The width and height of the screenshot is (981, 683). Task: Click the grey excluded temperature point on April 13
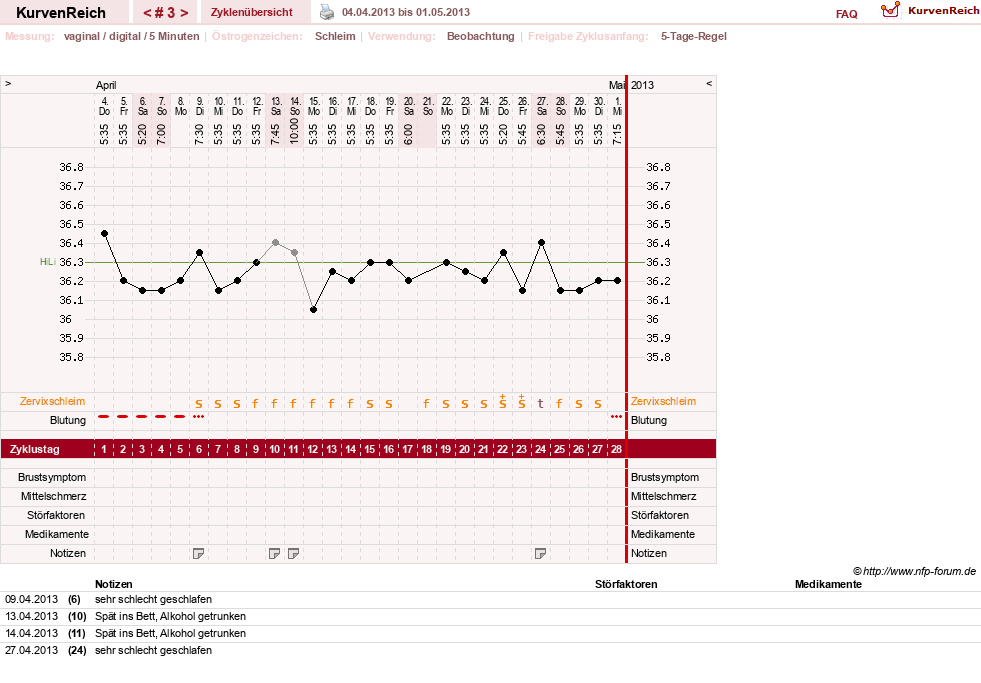click(275, 243)
